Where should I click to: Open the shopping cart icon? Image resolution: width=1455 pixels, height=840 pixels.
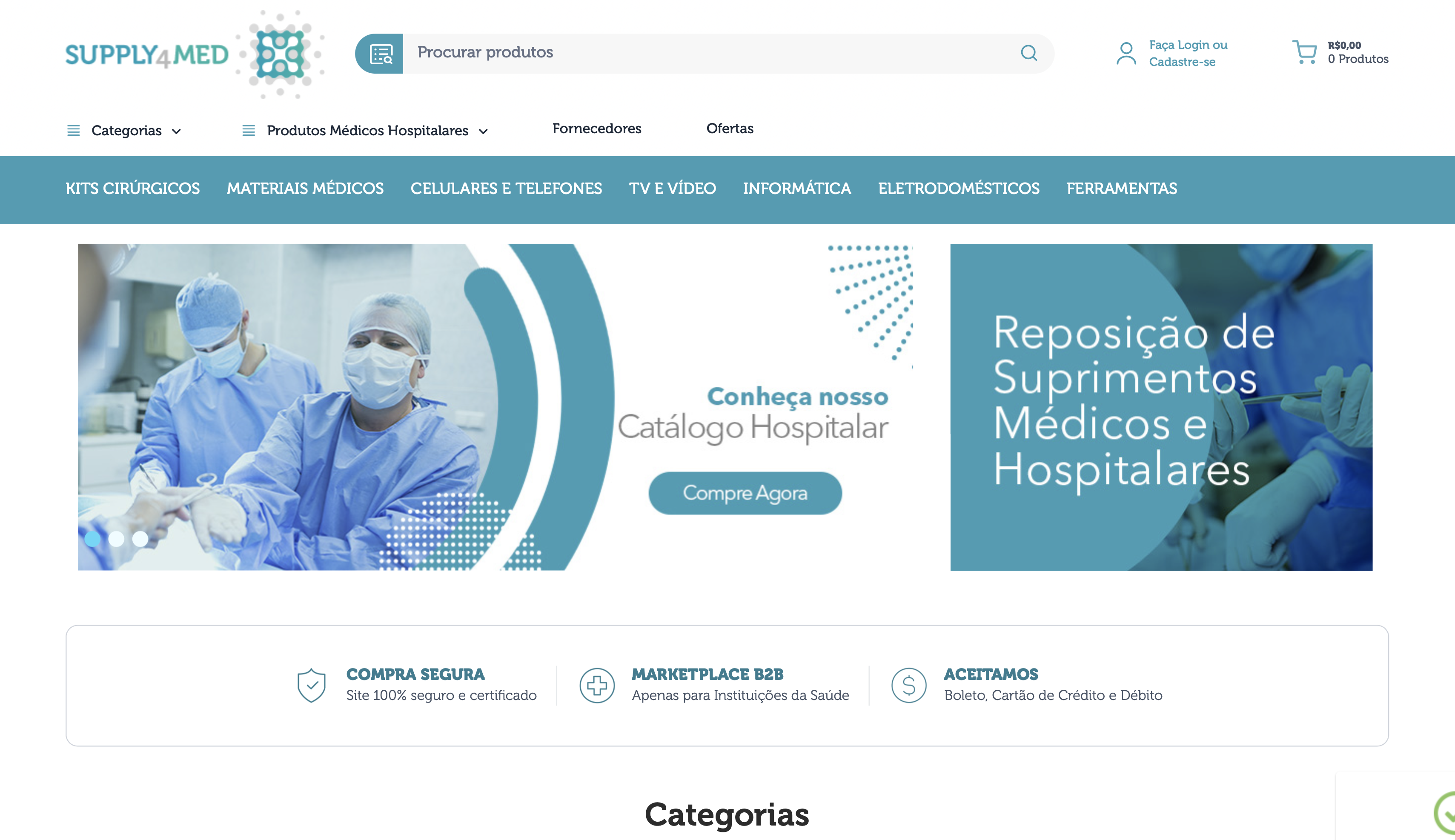coord(1304,52)
